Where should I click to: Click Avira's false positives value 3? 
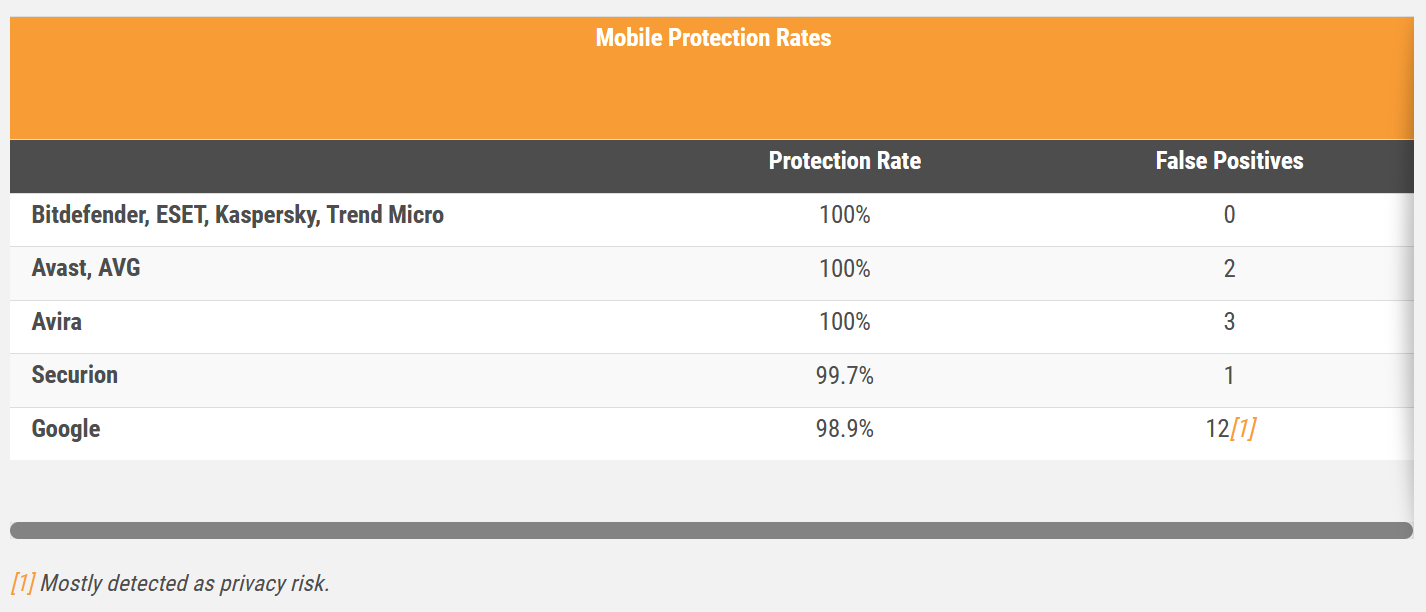(1229, 322)
